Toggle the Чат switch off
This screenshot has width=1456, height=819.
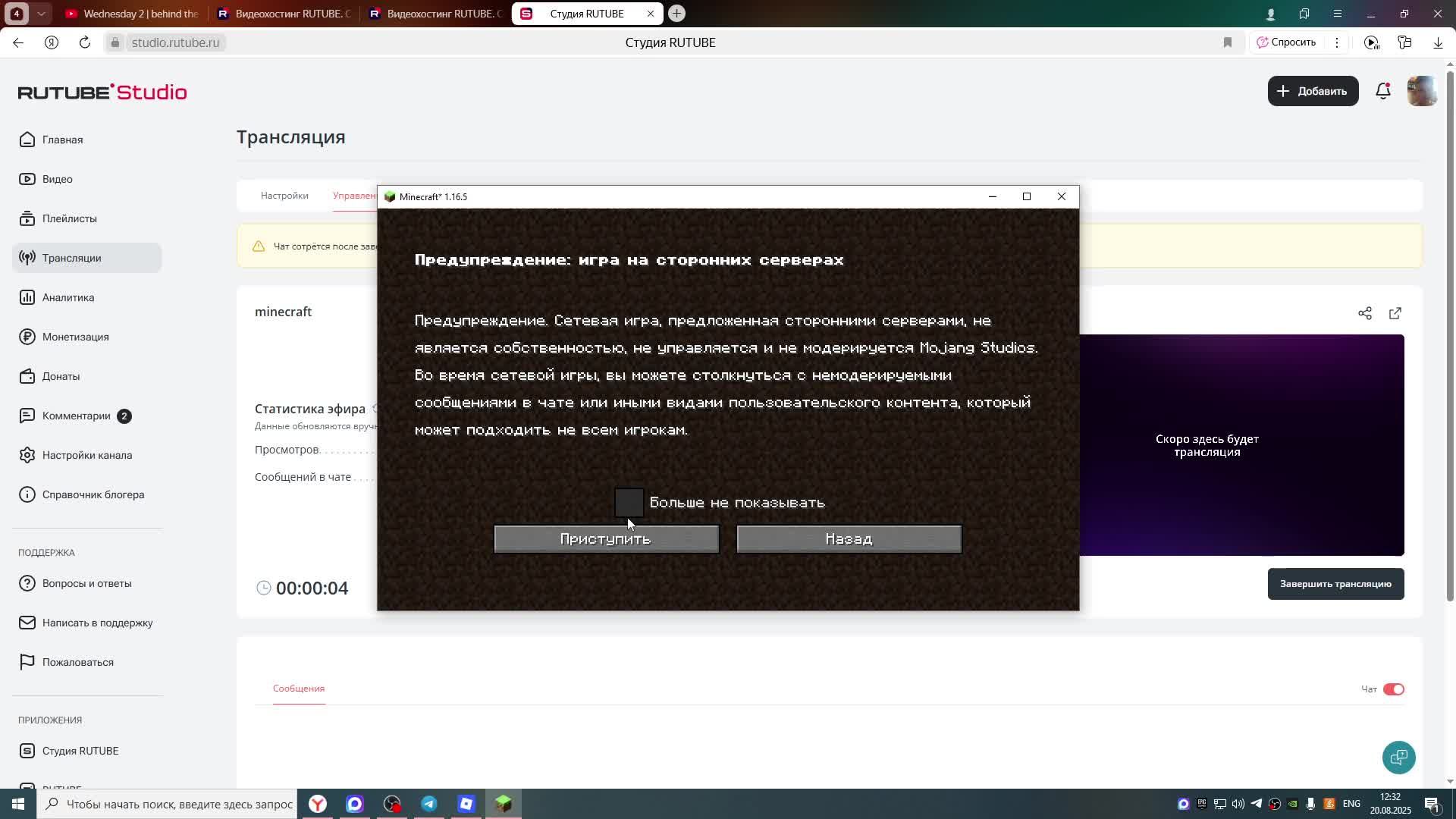coord(1393,689)
